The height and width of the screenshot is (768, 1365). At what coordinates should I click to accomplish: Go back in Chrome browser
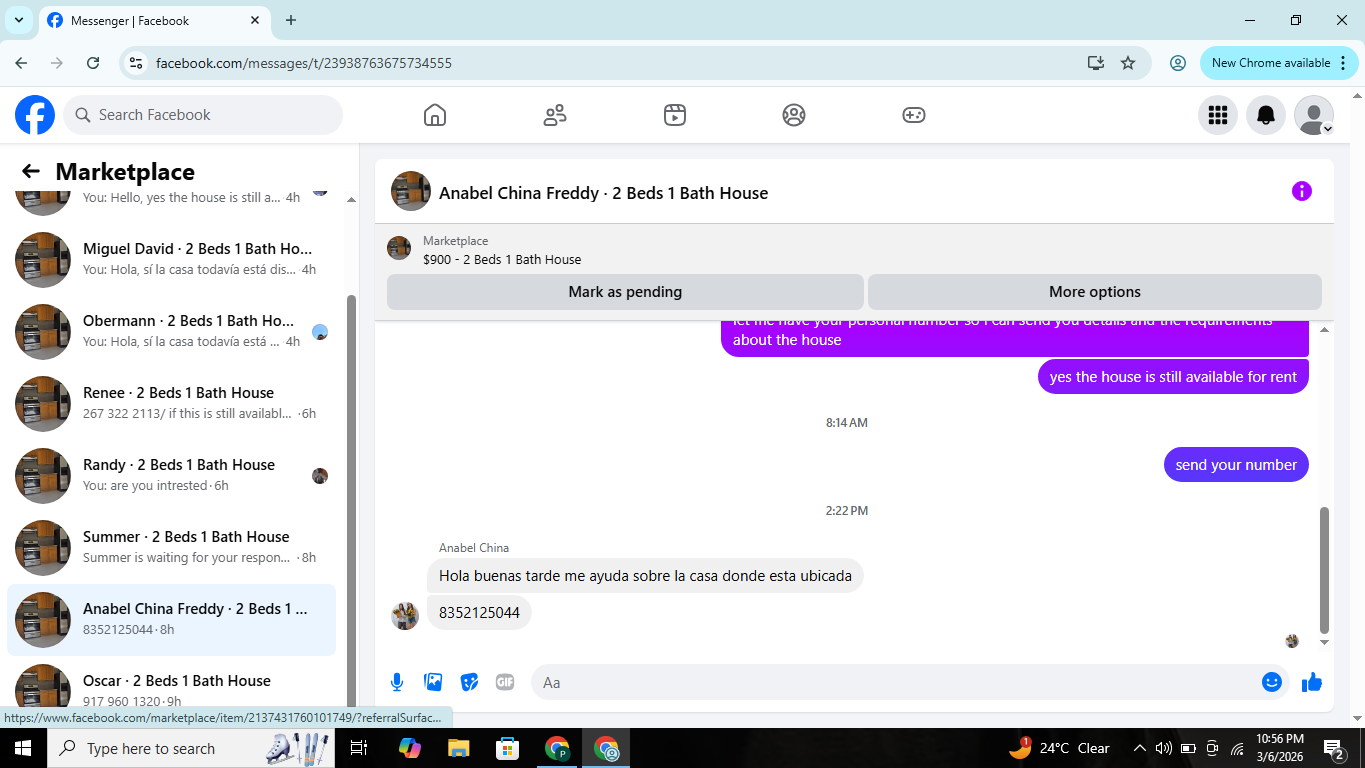click(21, 63)
